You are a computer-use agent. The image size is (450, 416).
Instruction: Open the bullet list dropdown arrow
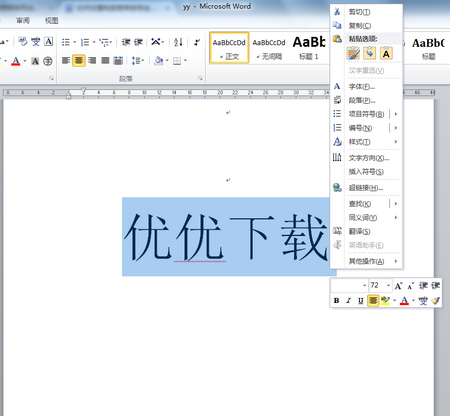(75, 42)
